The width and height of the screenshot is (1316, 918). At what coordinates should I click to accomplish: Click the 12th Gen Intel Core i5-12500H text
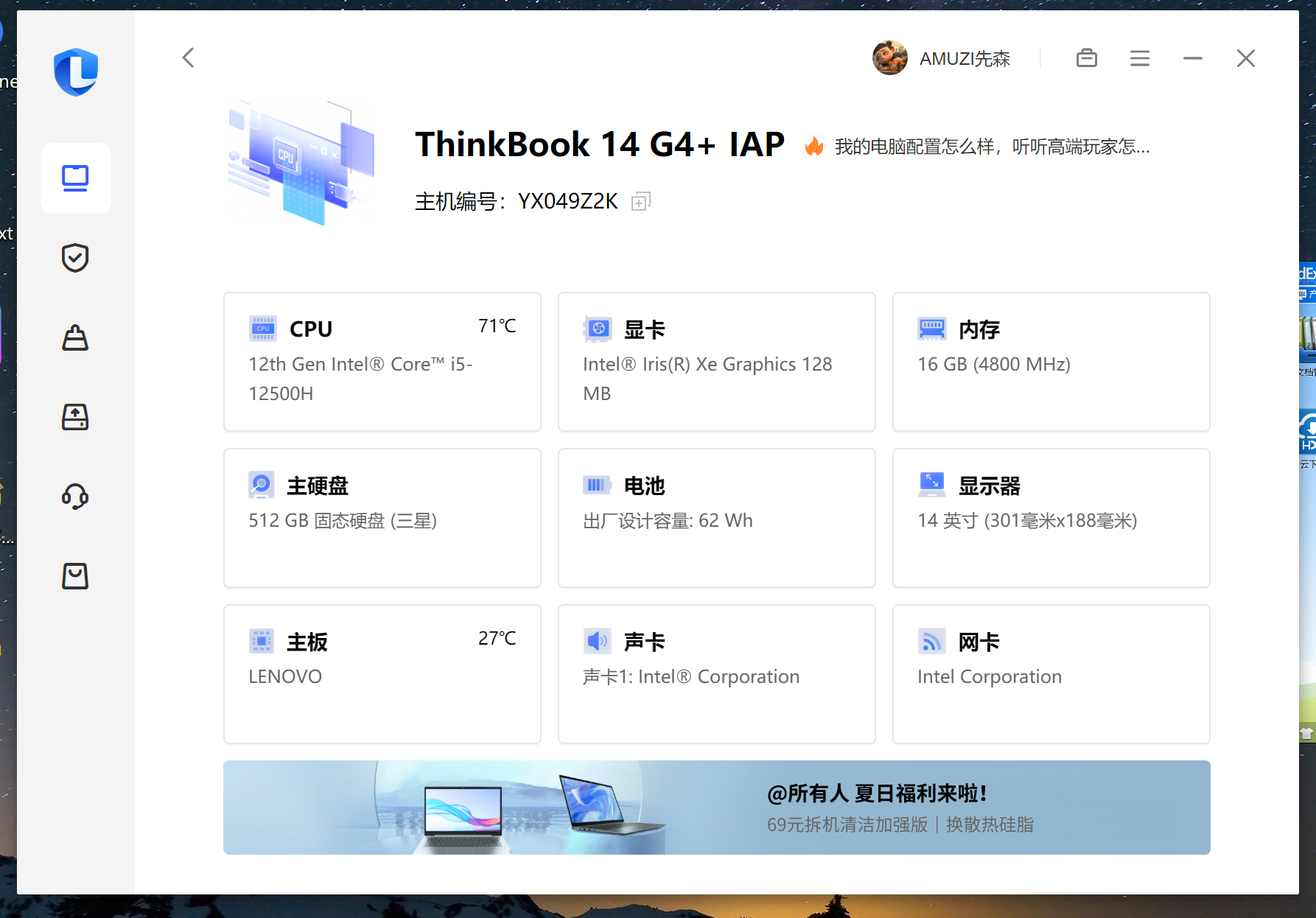pyautogui.click(x=360, y=379)
